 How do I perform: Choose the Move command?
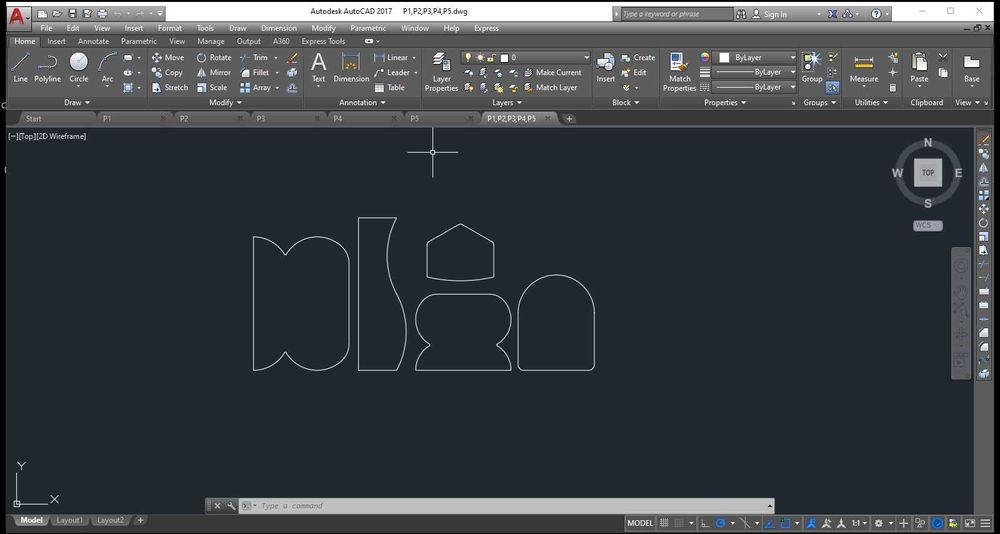click(x=168, y=57)
